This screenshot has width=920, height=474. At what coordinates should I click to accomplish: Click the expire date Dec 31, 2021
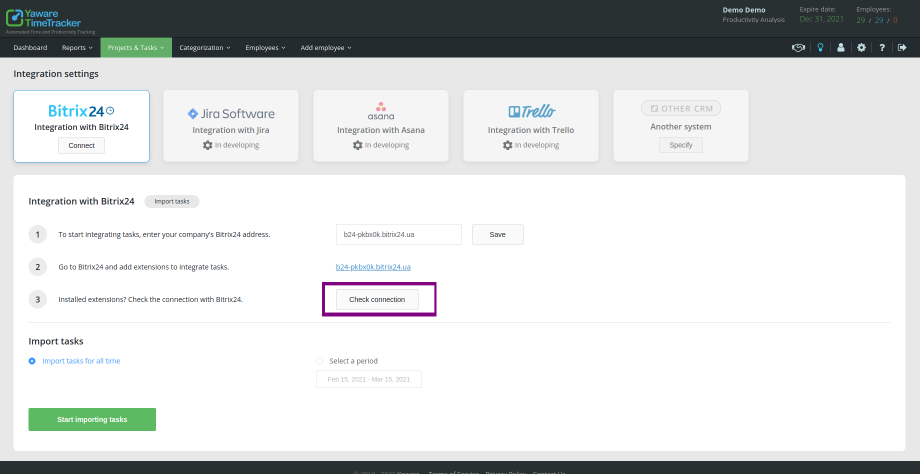click(821, 19)
